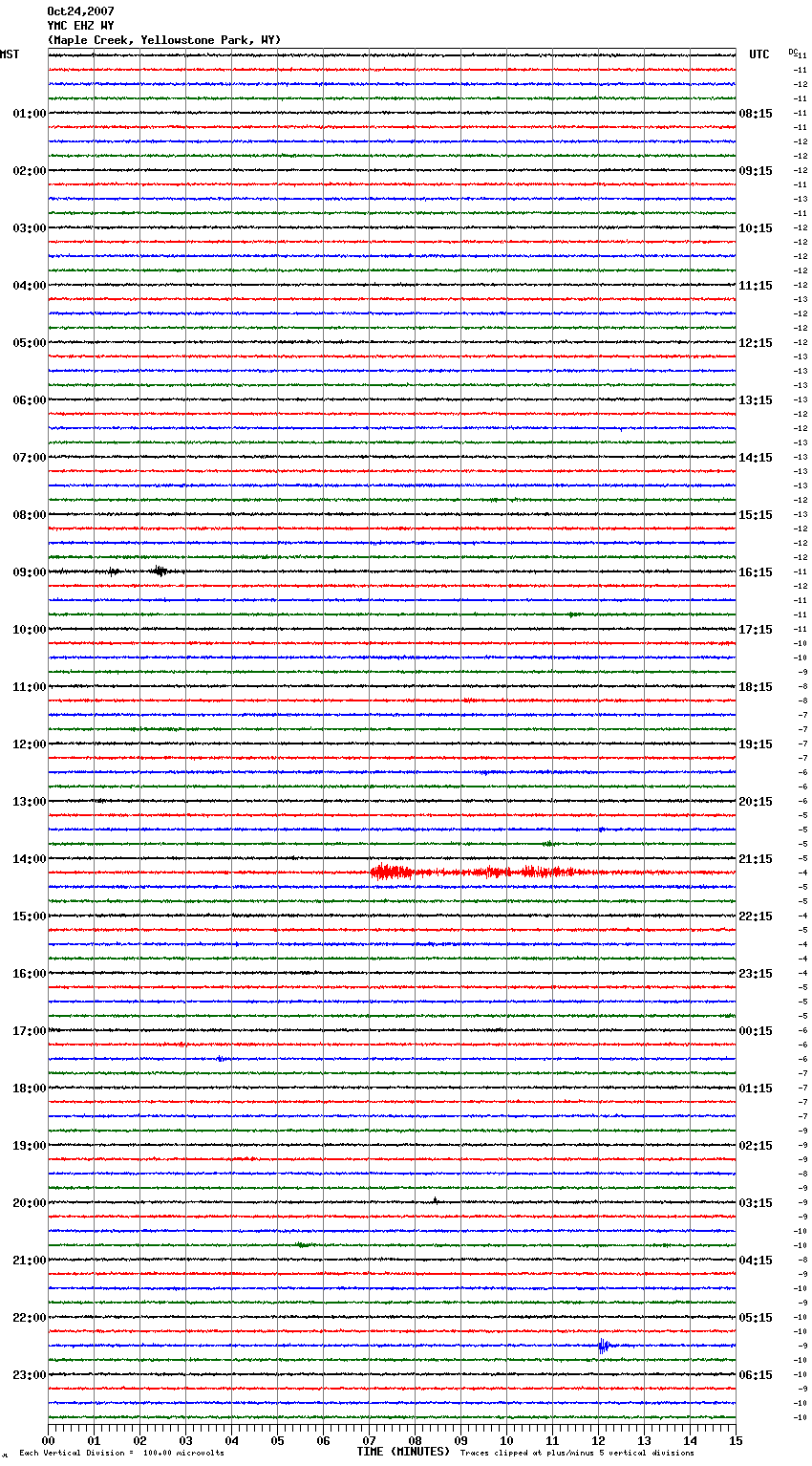The height and width of the screenshot is (1466, 812).
Task: Pick the 06:15 UTC time label
Action: coord(756,1375)
